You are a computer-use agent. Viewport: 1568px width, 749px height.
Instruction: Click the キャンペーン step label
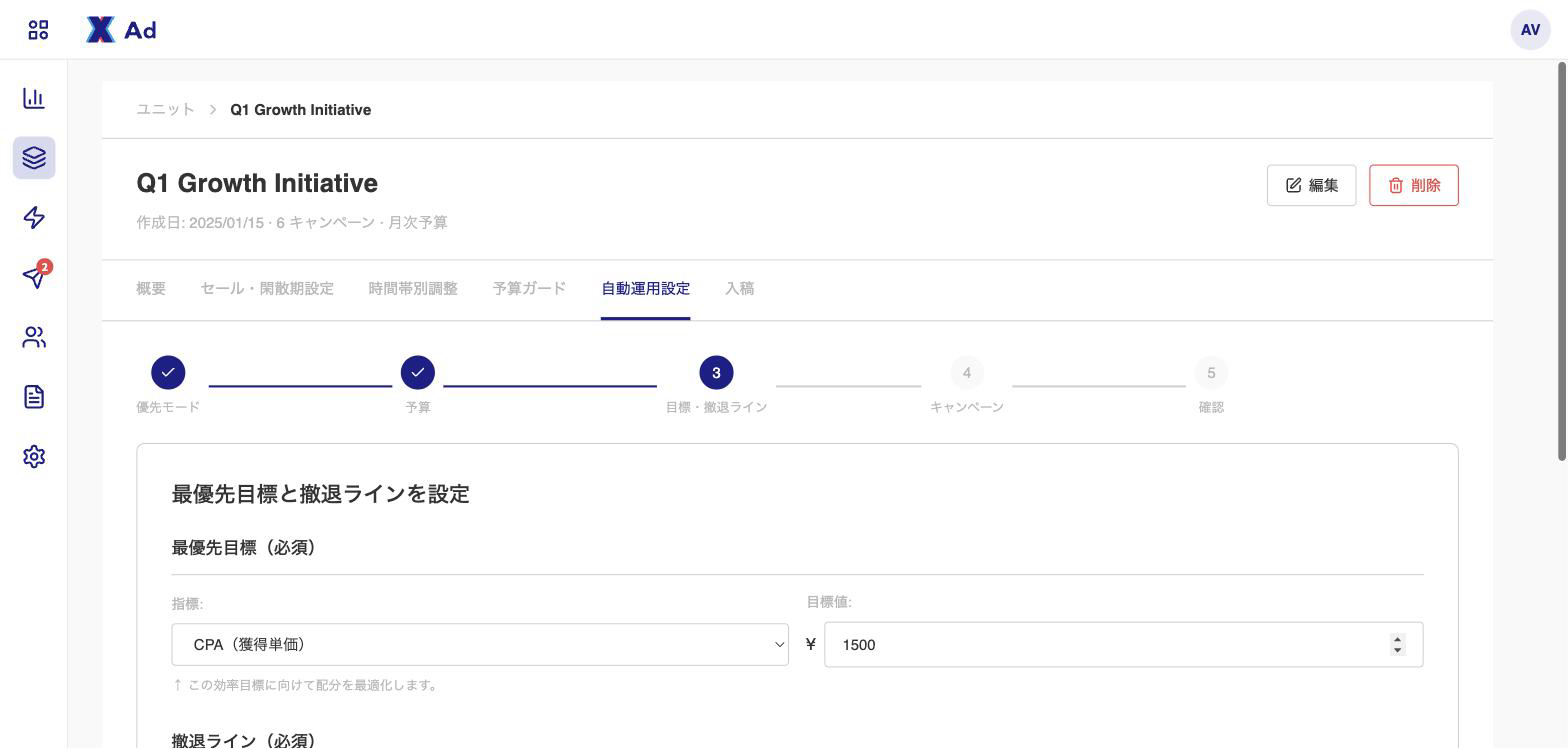click(x=967, y=407)
